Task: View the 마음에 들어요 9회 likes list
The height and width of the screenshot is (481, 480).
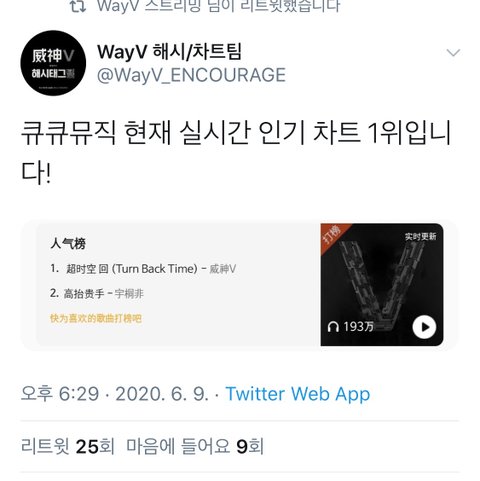Action: click(195, 446)
